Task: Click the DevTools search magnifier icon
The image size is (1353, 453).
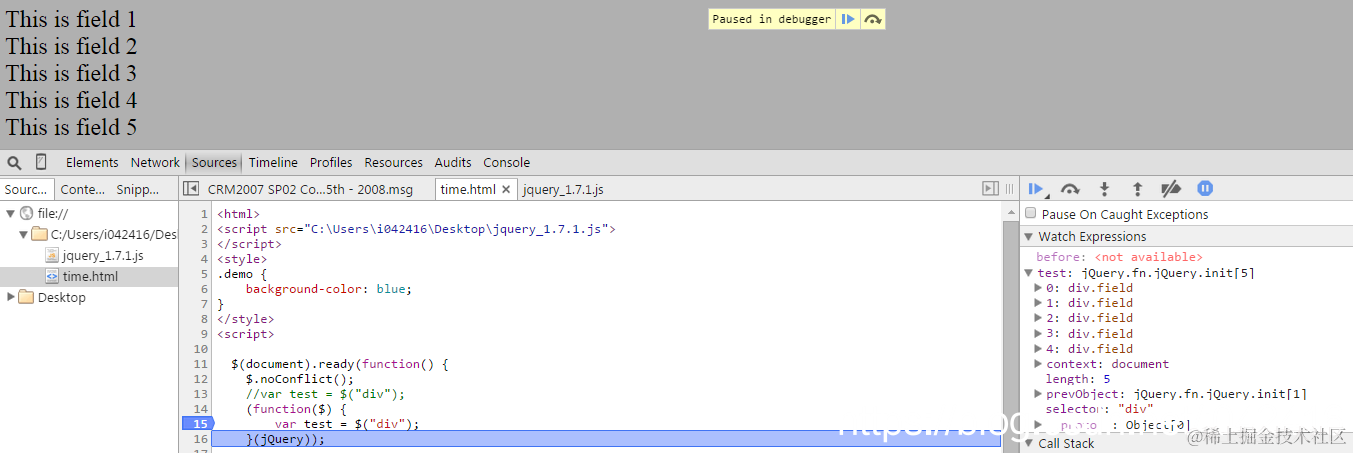Action: click(14, 162)
